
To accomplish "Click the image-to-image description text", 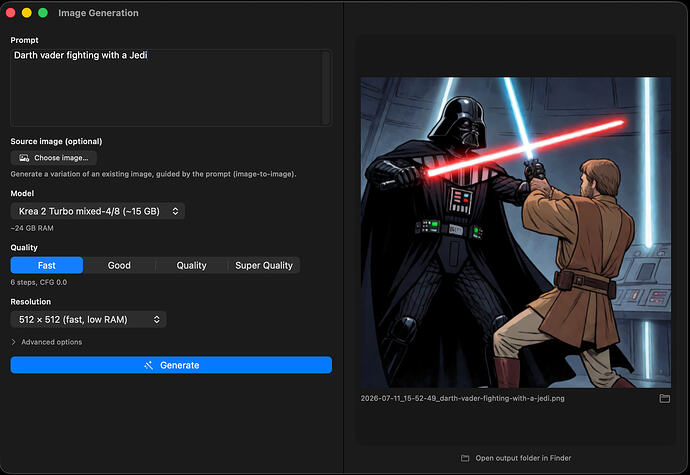I will (153, 174).
